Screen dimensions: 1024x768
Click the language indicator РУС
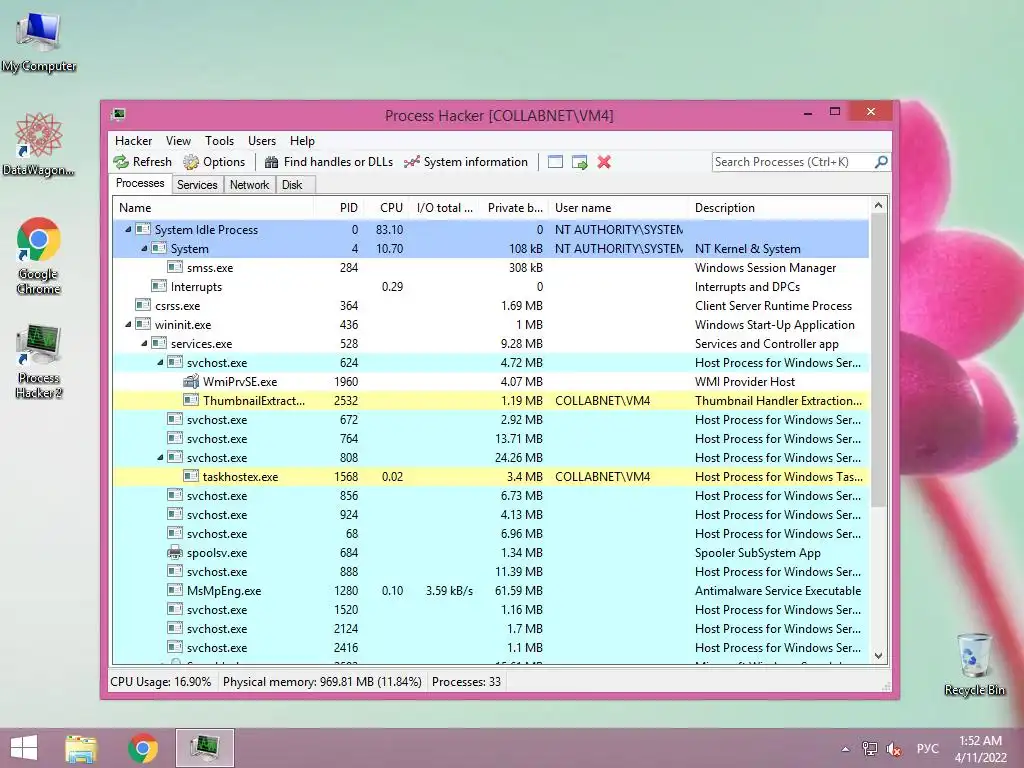[x=927, y=748]
